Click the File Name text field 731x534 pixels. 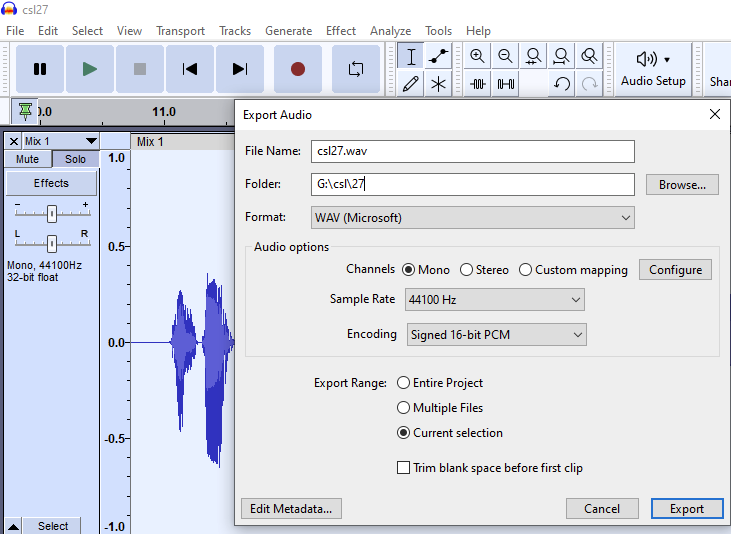(x=472, y=151)
